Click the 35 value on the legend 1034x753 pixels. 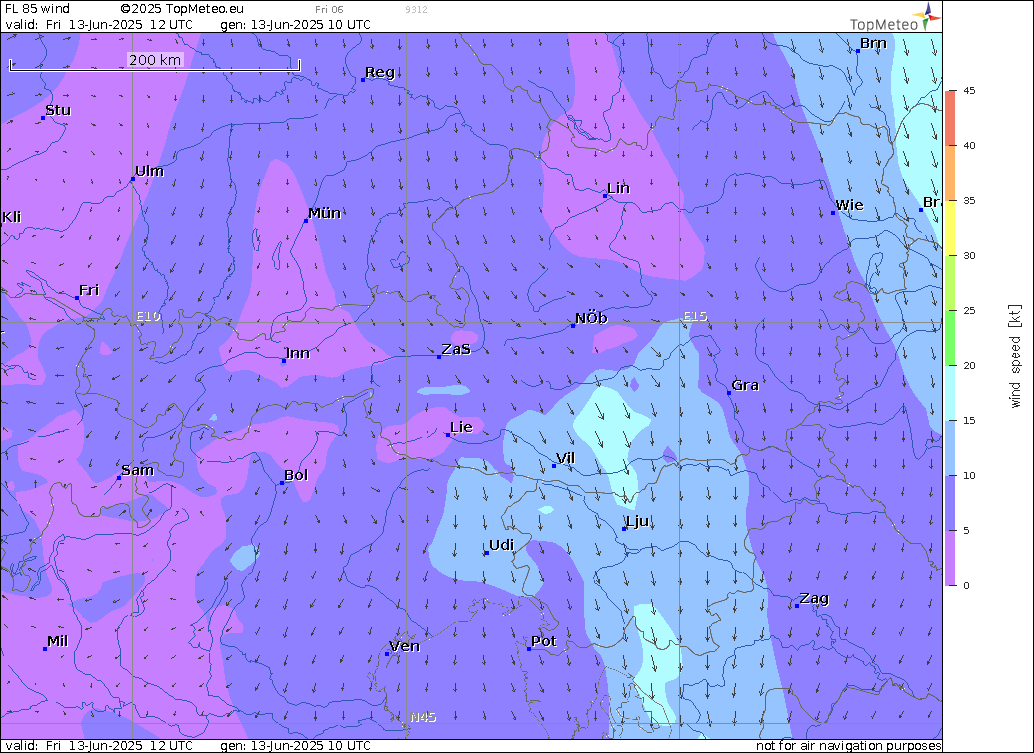click(x=969, y=200)
